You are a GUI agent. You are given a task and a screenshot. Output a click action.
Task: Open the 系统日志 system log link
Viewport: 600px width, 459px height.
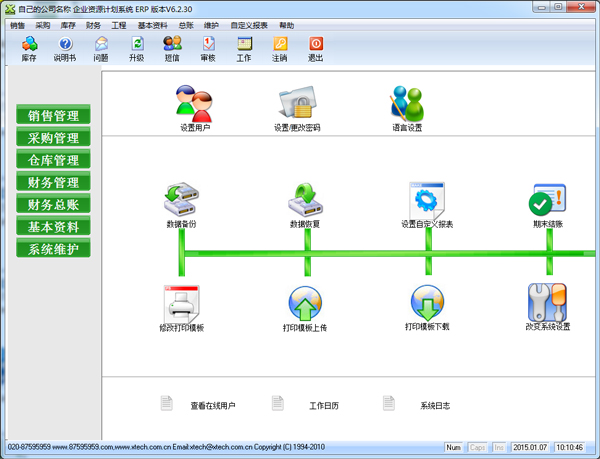[433, 405]
